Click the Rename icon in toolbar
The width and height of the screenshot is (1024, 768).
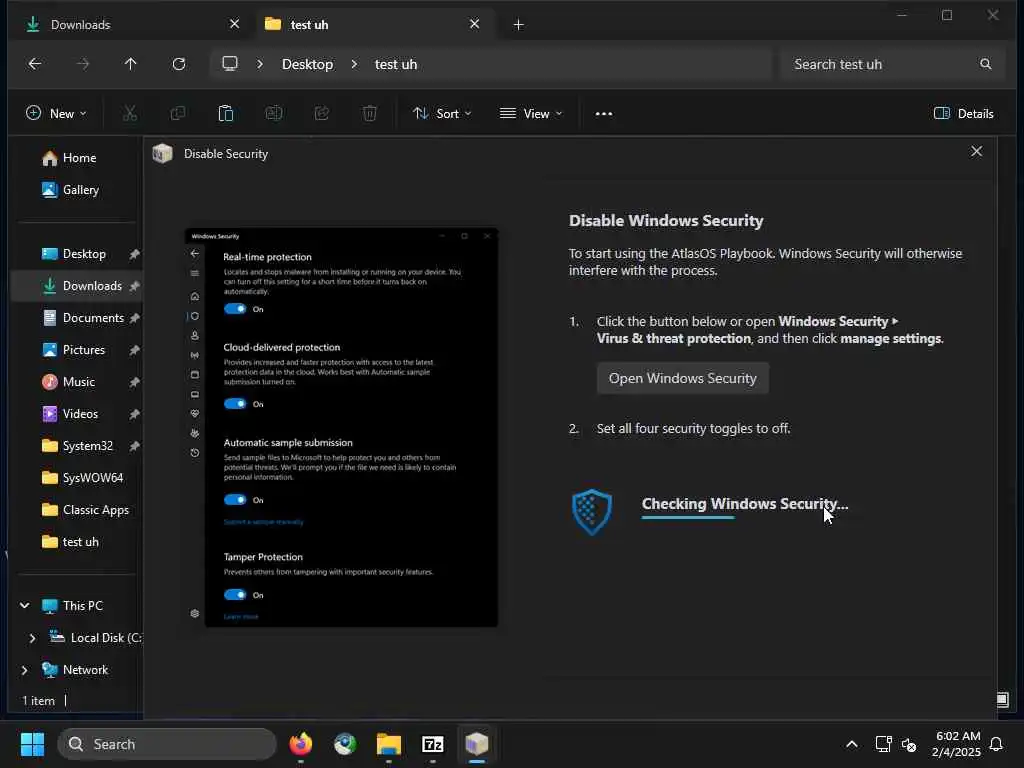click(x=274, y=114)
